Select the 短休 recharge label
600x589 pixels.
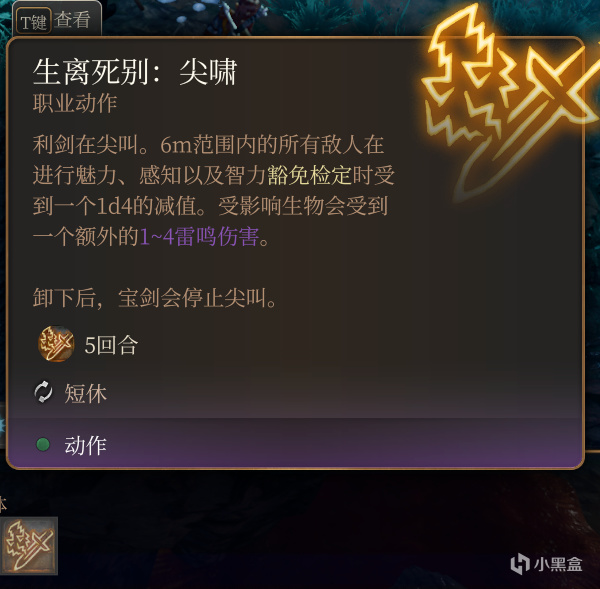click(x=85, y=393)
